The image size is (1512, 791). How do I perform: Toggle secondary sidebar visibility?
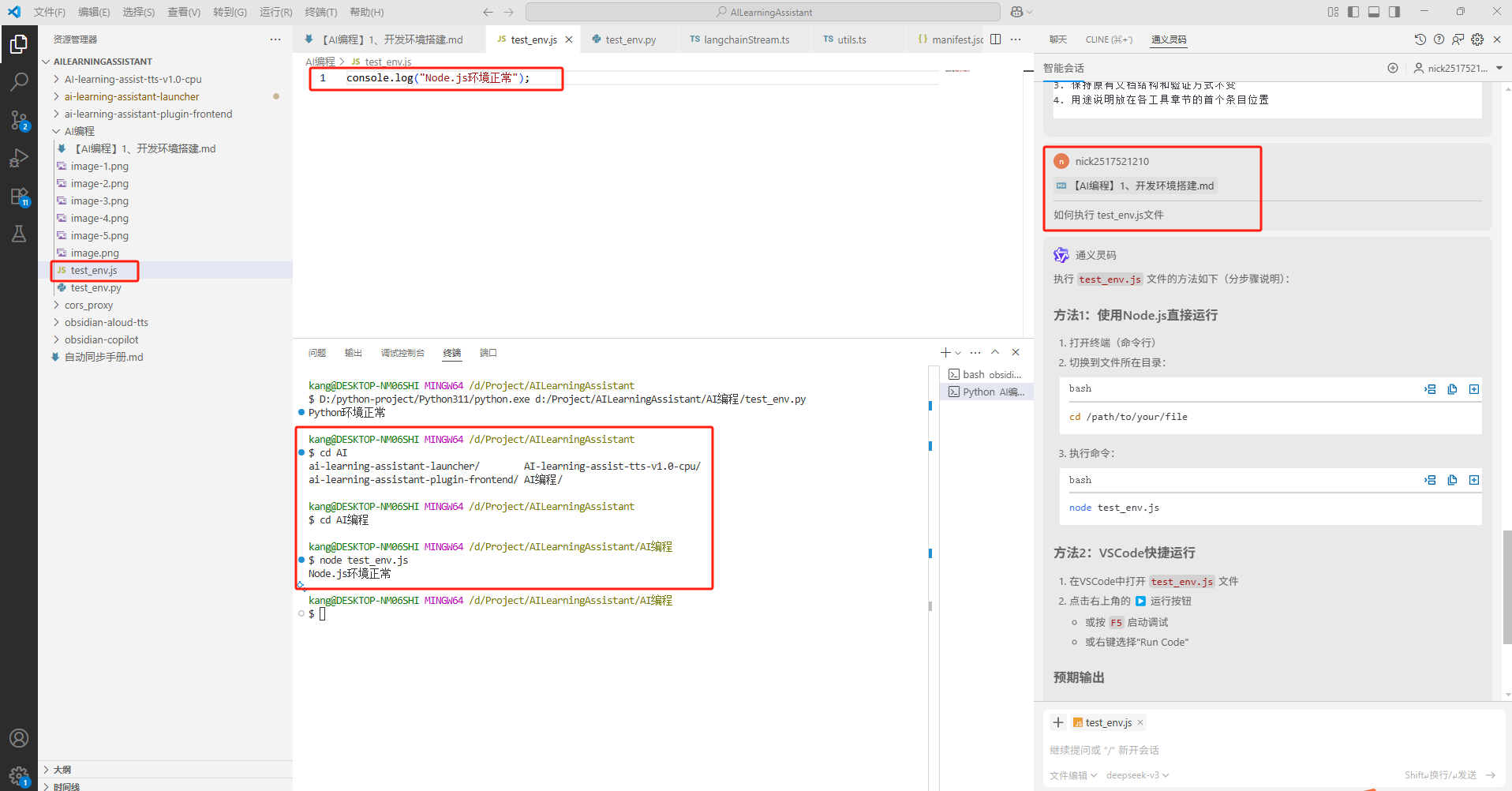pos(1394,12)
